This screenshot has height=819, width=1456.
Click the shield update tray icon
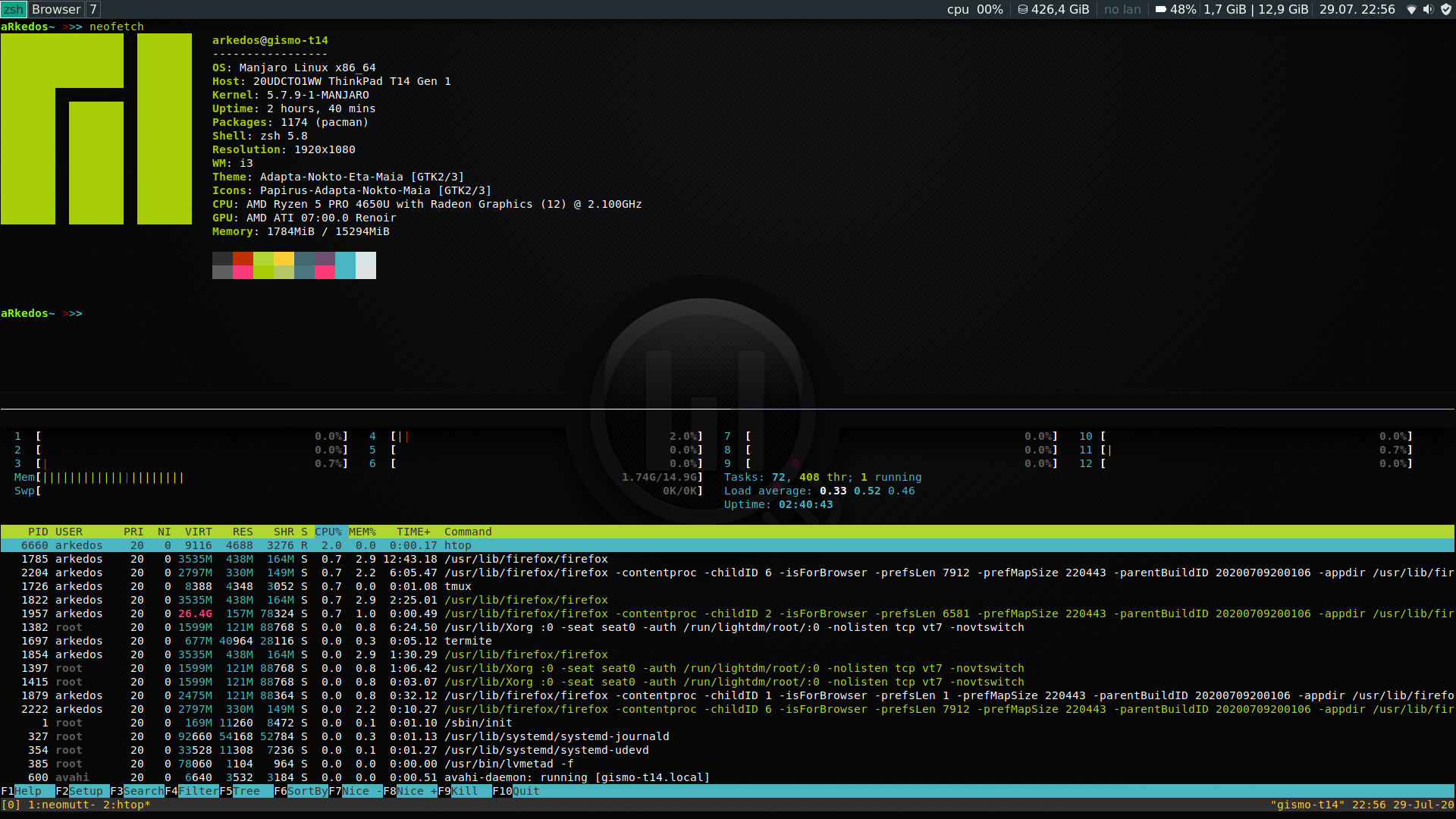pos(1446,10)
